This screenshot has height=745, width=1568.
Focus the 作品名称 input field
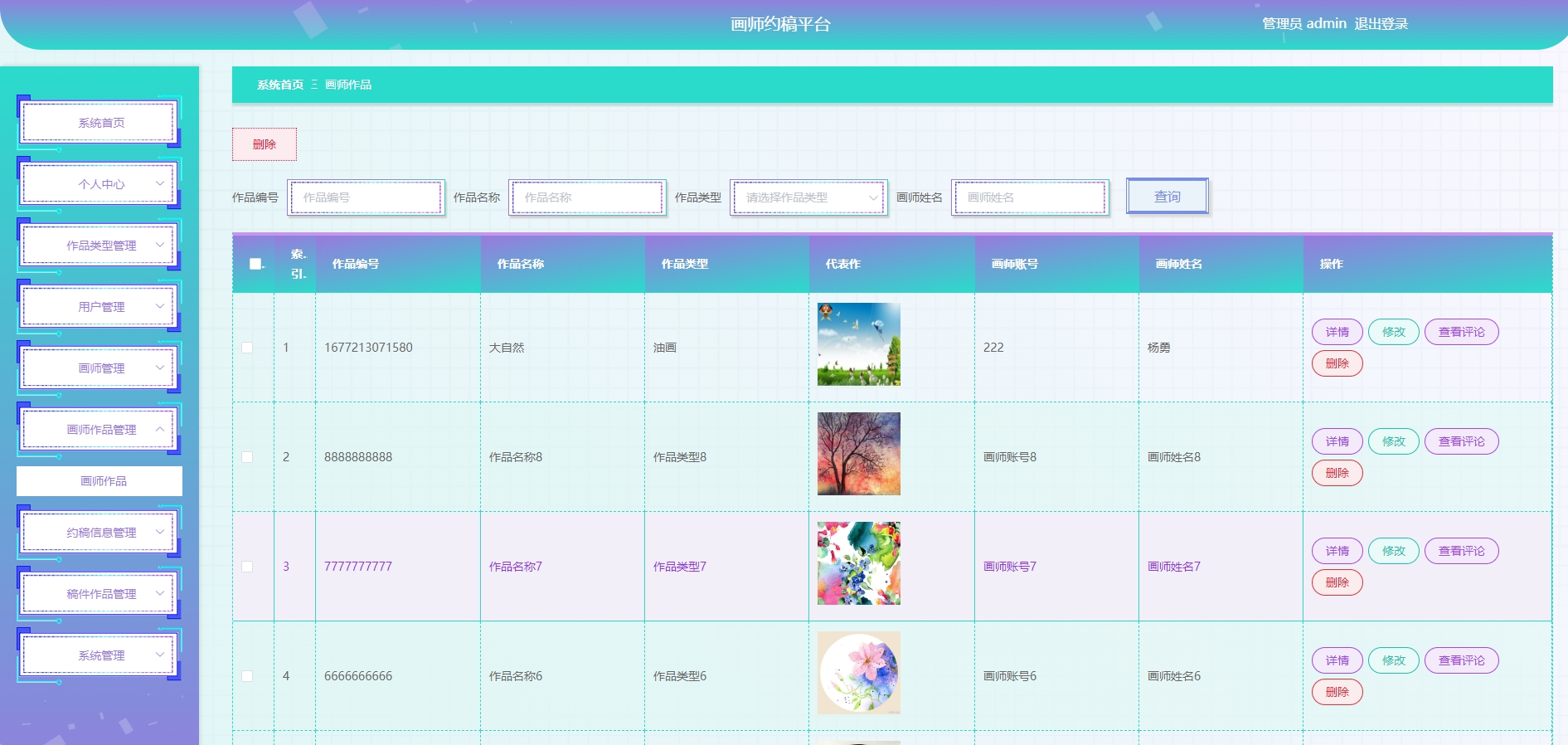coord(587,197)
